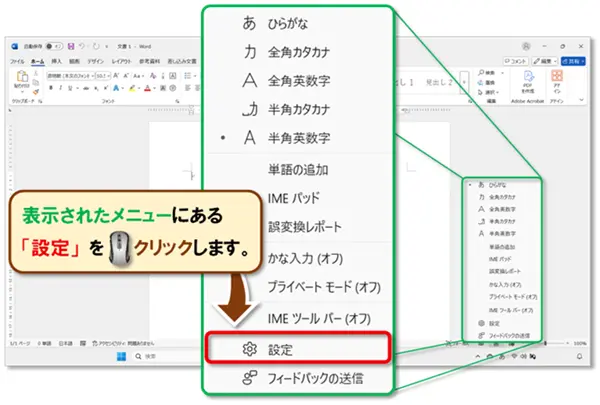
Task: Click the PDF を作成 Acrobat icon
Action: [x=530, y=81]
